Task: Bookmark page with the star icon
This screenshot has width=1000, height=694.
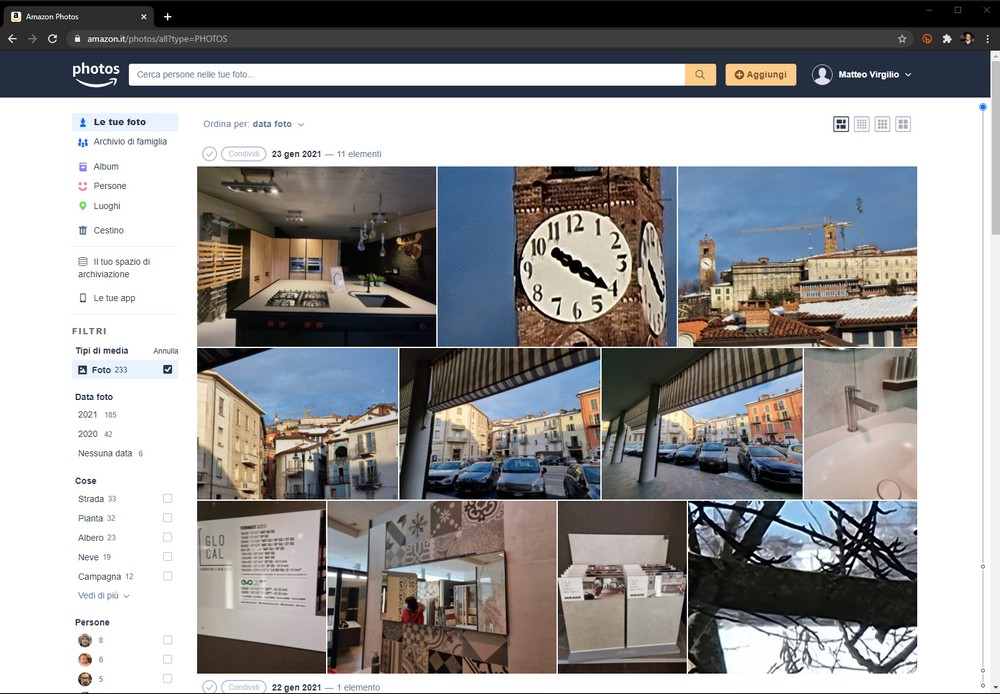Action: pyautogui.click(x=902, y=39)
